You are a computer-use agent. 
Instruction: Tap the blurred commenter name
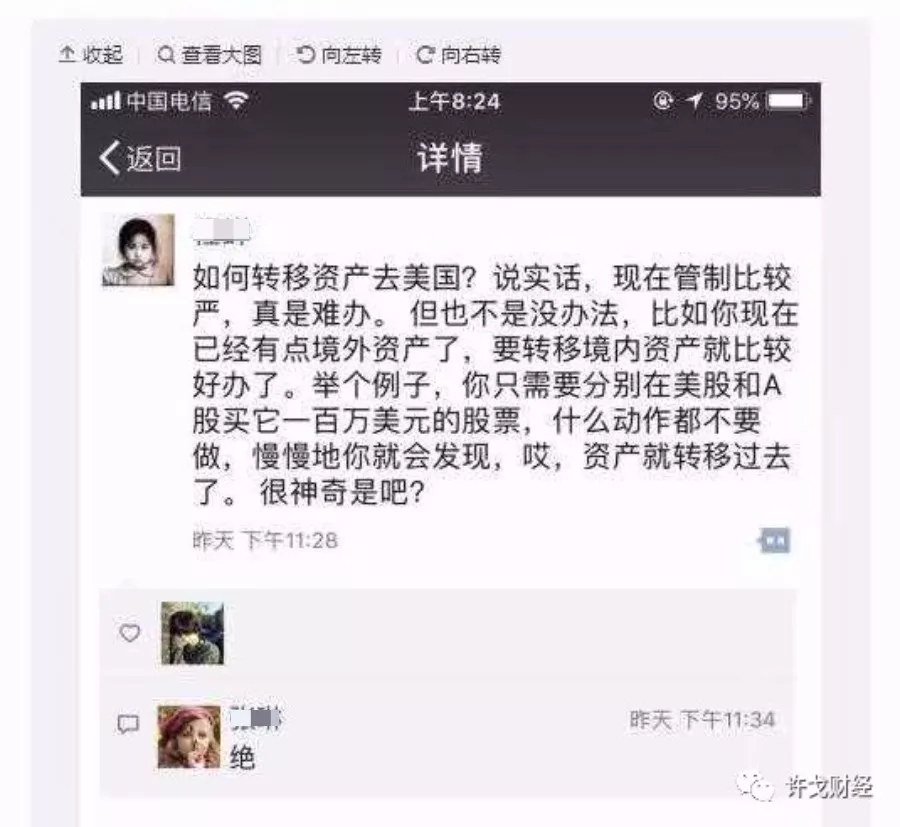pyautogui.click(x=256, y=719)
